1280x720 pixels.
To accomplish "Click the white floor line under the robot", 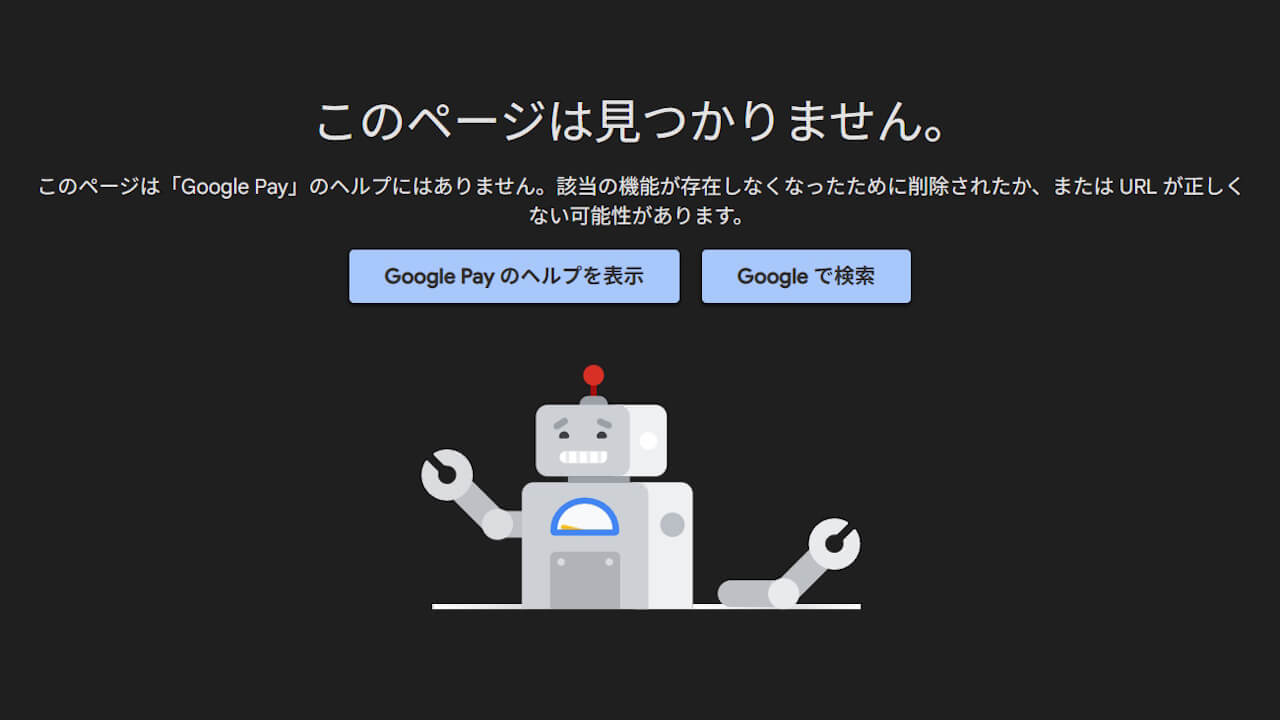I will point(646,606).
